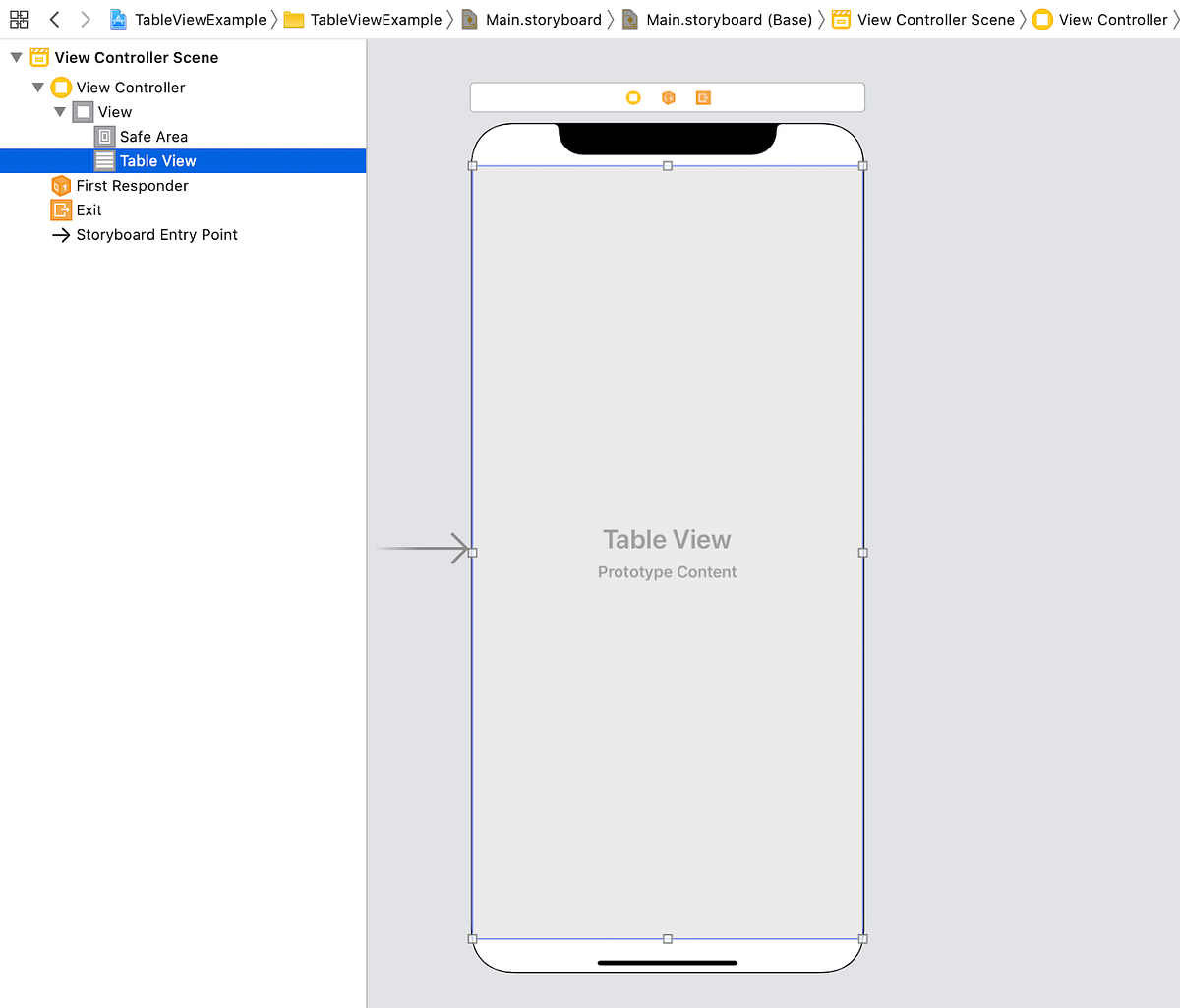The image size is (1180, 1008).
Task: Click the back navigation chevron
Action: (x=54, y=19)
